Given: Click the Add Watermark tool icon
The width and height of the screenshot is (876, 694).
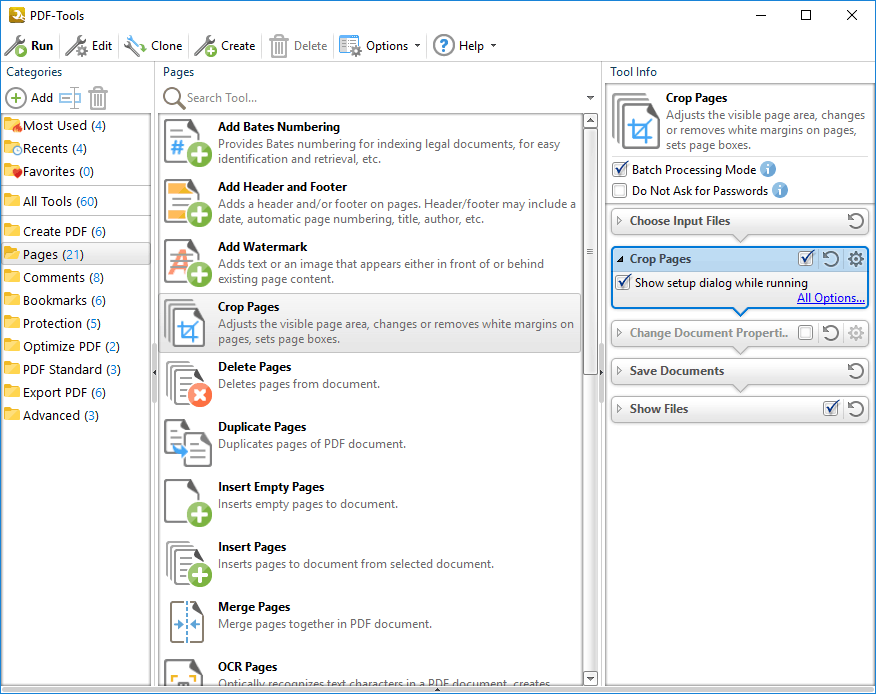Looking at the screenshot, I should click(187, 263).
